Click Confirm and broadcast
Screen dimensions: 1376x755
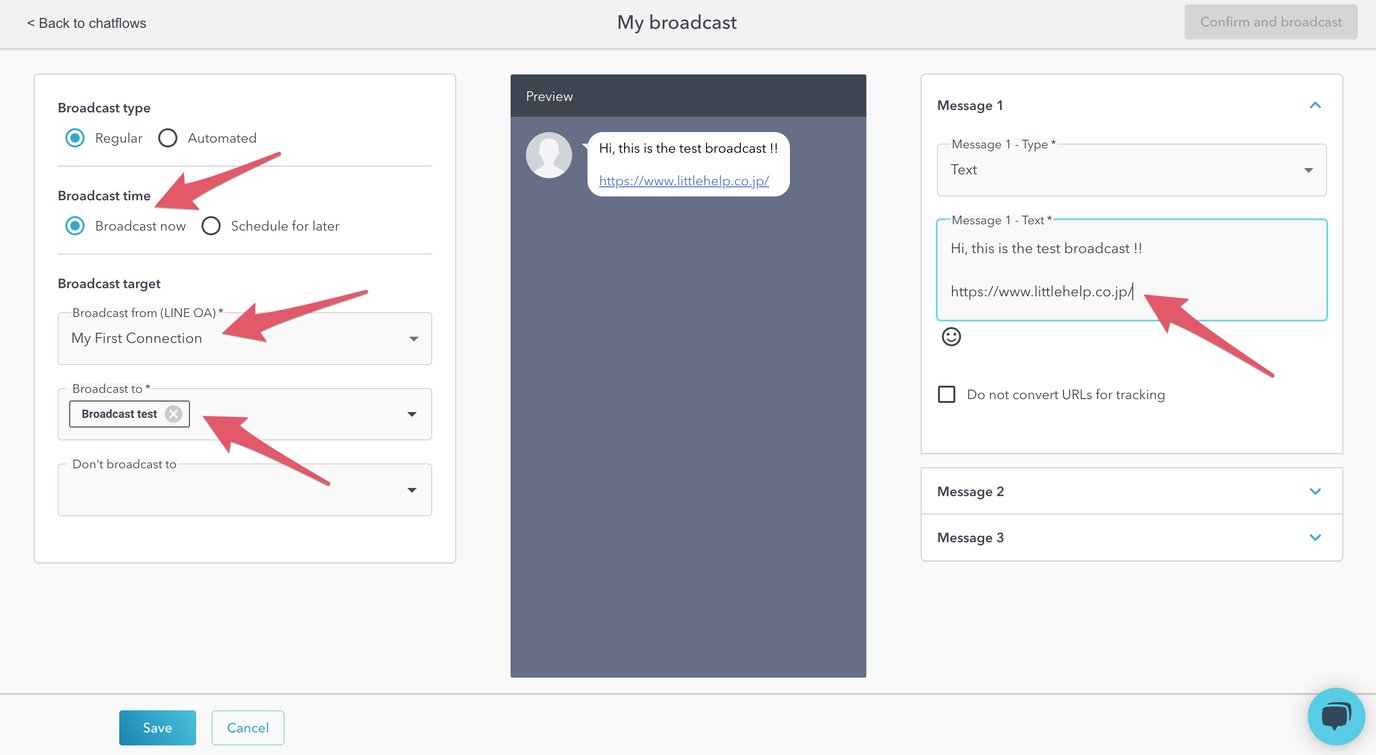1270,21
